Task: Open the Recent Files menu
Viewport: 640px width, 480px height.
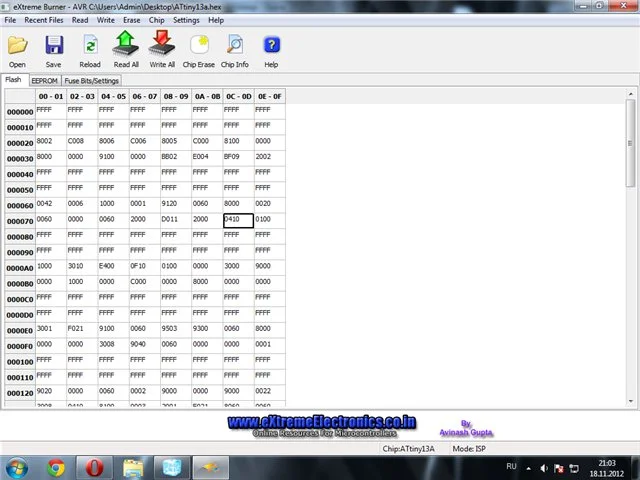Action: click(44, 20)
